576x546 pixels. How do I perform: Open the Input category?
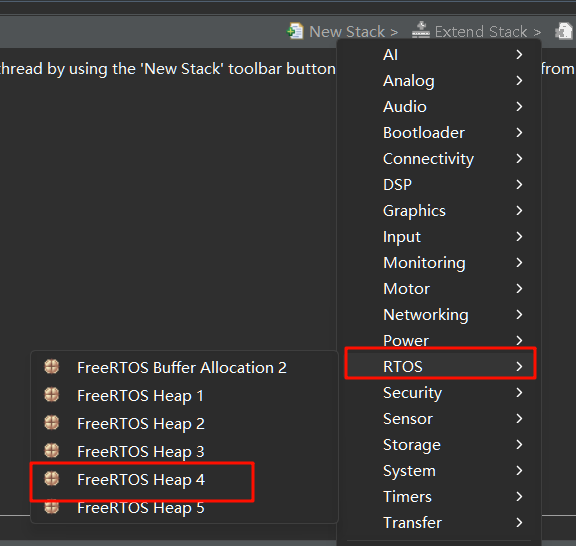click(x=439, y=237)
